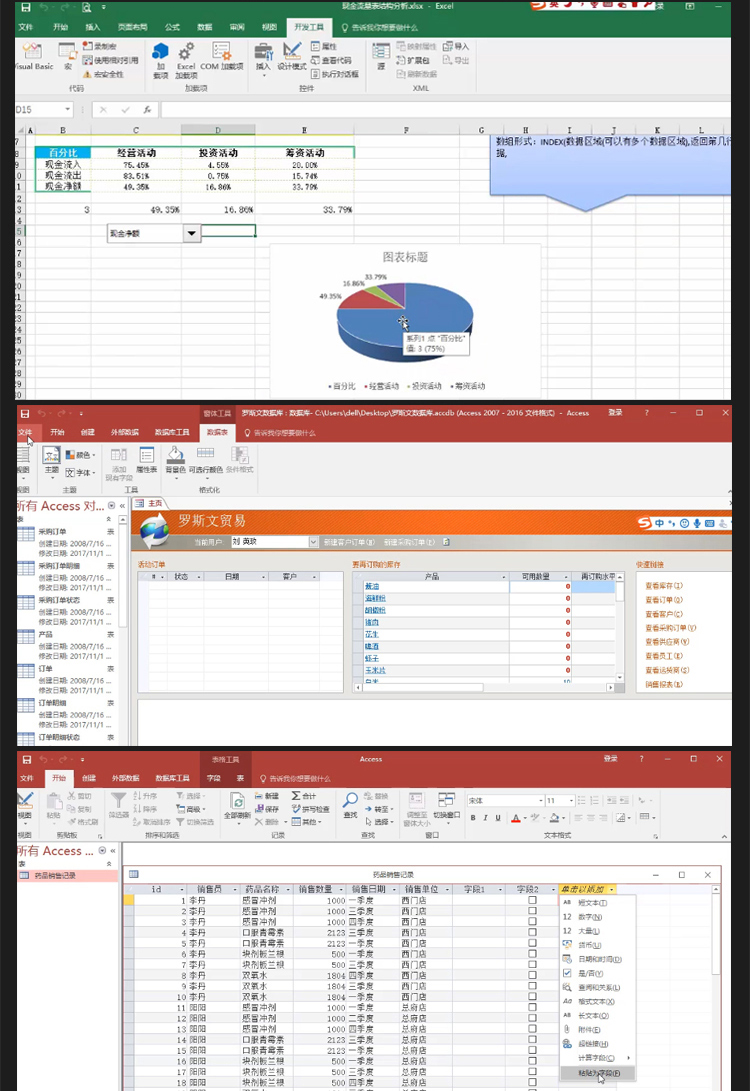Choose 短文本 from add-field menu
This screenshot has height=1091, width=750.
click(597, 902)
